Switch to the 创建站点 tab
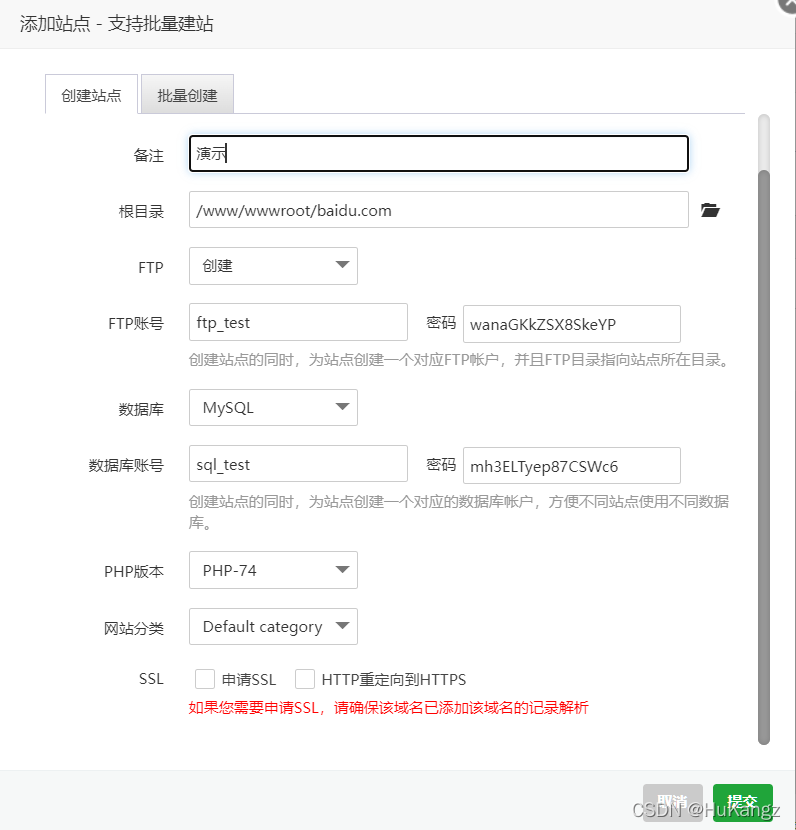Screen dimensions: 796x830 pyautogui.click(x=91, y=95)
